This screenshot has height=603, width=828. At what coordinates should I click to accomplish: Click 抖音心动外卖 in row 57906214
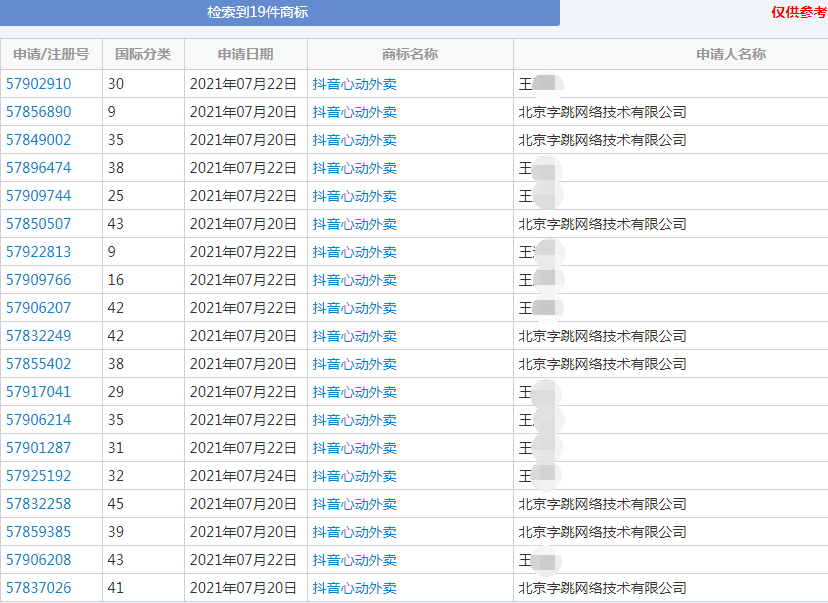tap(354, 420)
